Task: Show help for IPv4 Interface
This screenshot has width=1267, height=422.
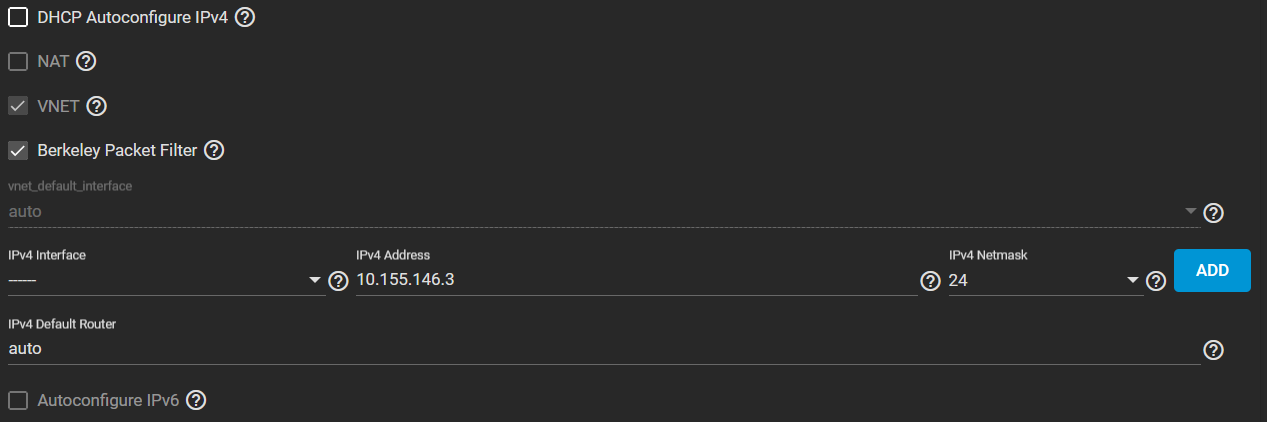Action: pos(338,281)
